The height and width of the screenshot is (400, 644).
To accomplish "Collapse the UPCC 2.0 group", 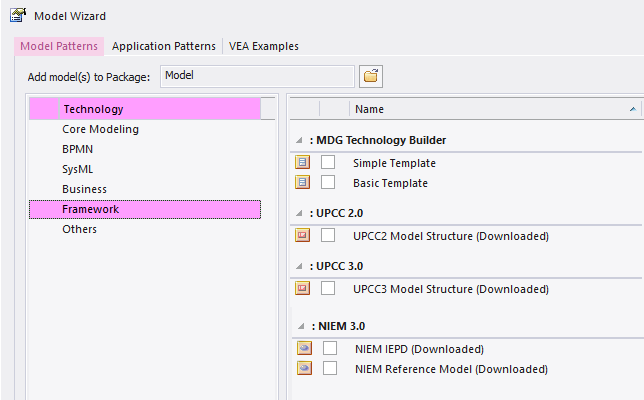I will point(300,214).
